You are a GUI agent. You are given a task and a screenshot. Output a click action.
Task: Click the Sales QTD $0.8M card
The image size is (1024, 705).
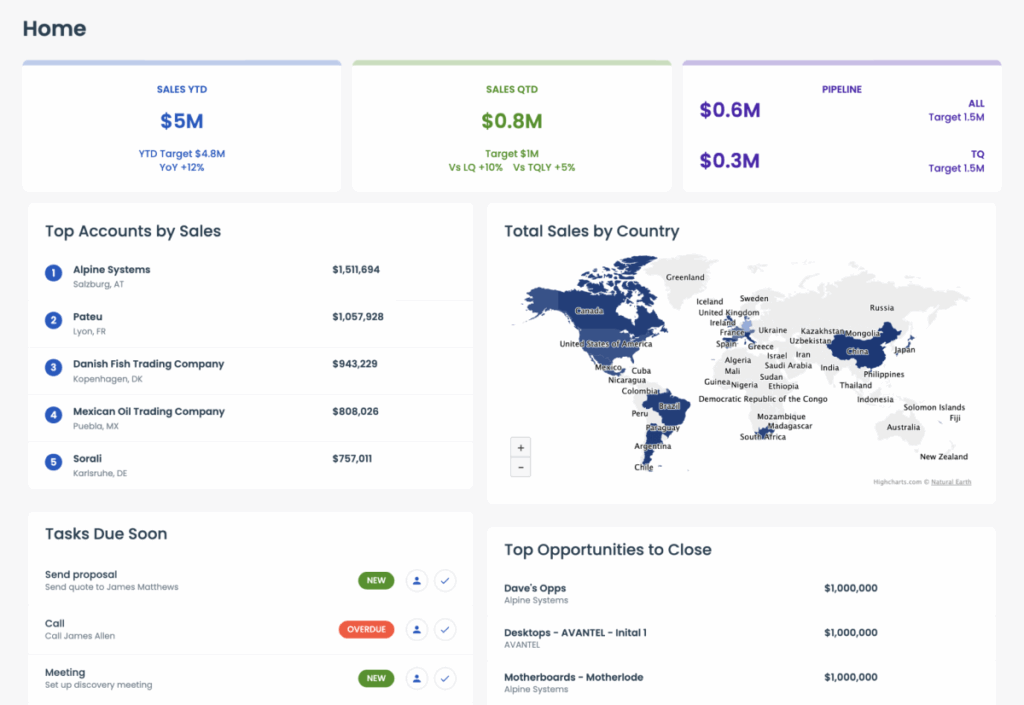point(512,127)
